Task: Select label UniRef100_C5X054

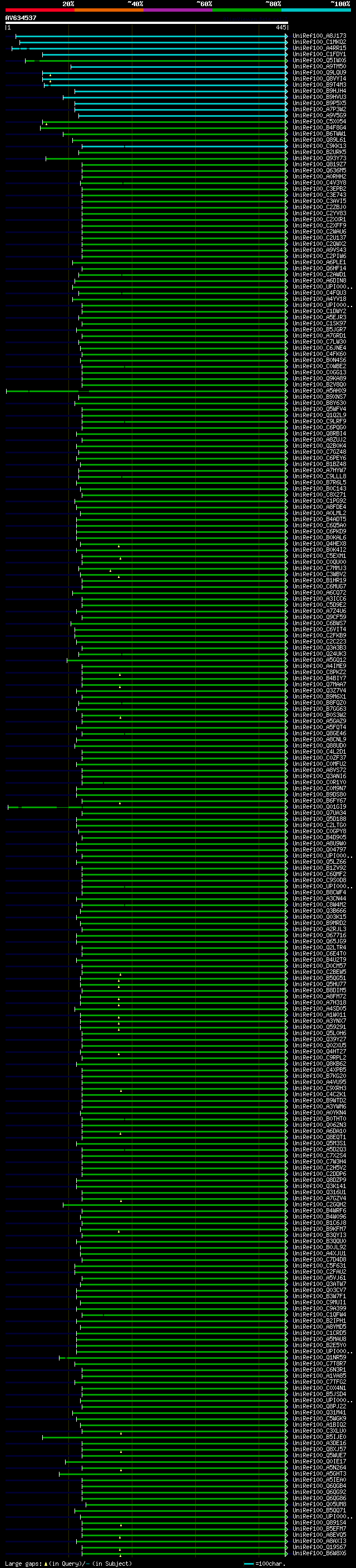Action: pyautogui.click(x=319, y=121)
